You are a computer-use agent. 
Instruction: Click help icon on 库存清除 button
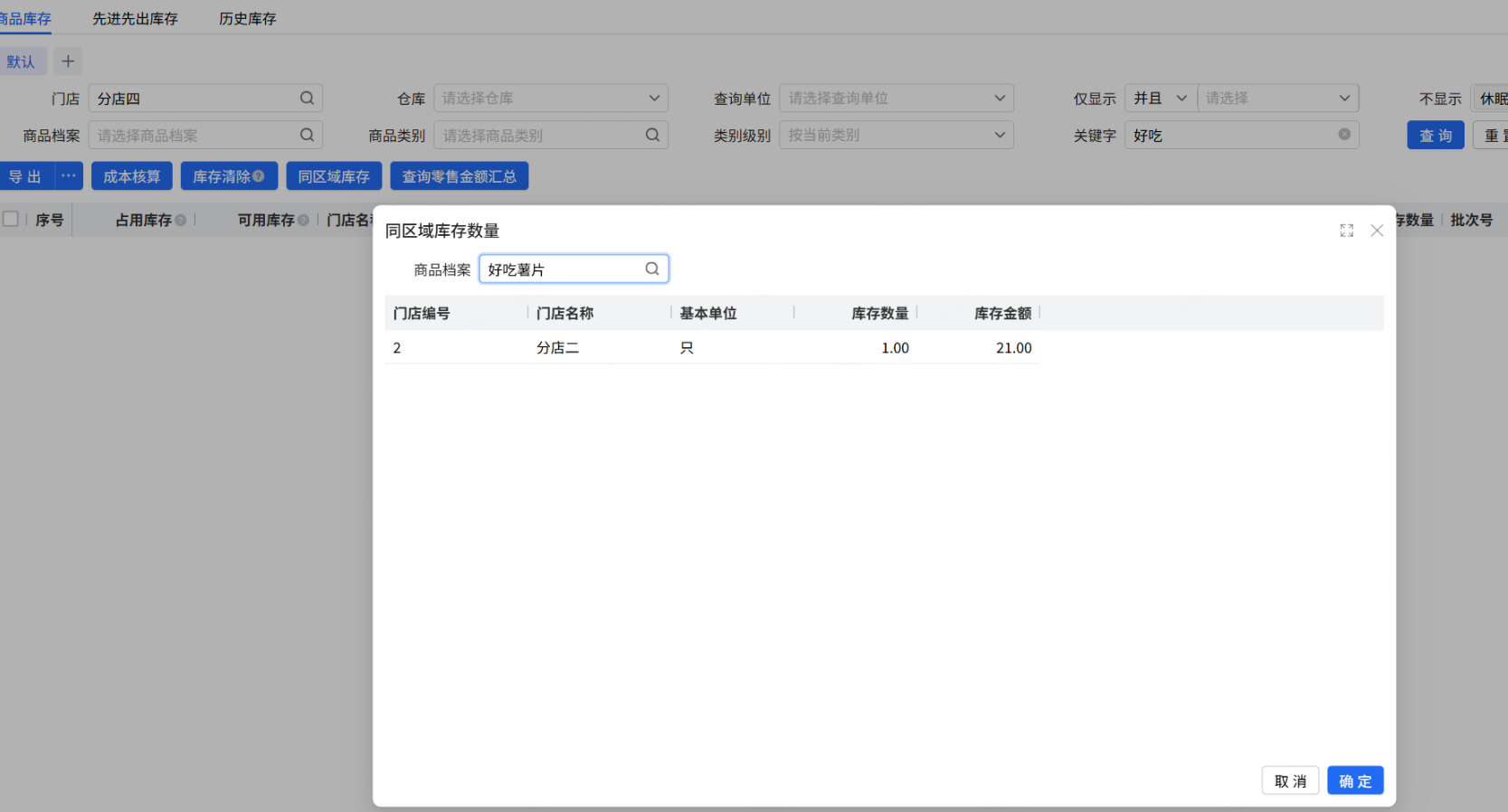click(259, 175)
